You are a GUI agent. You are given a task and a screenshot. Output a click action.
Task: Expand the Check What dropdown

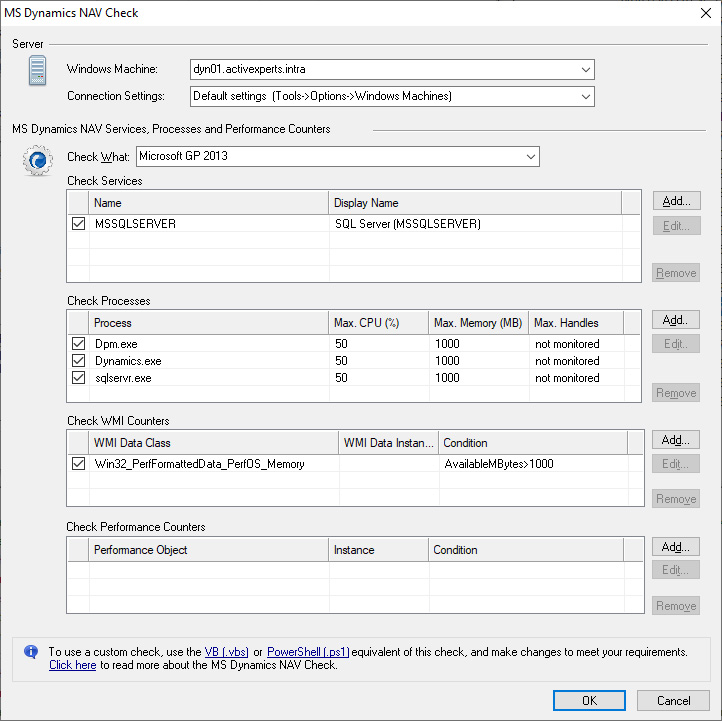click(530, 157)
